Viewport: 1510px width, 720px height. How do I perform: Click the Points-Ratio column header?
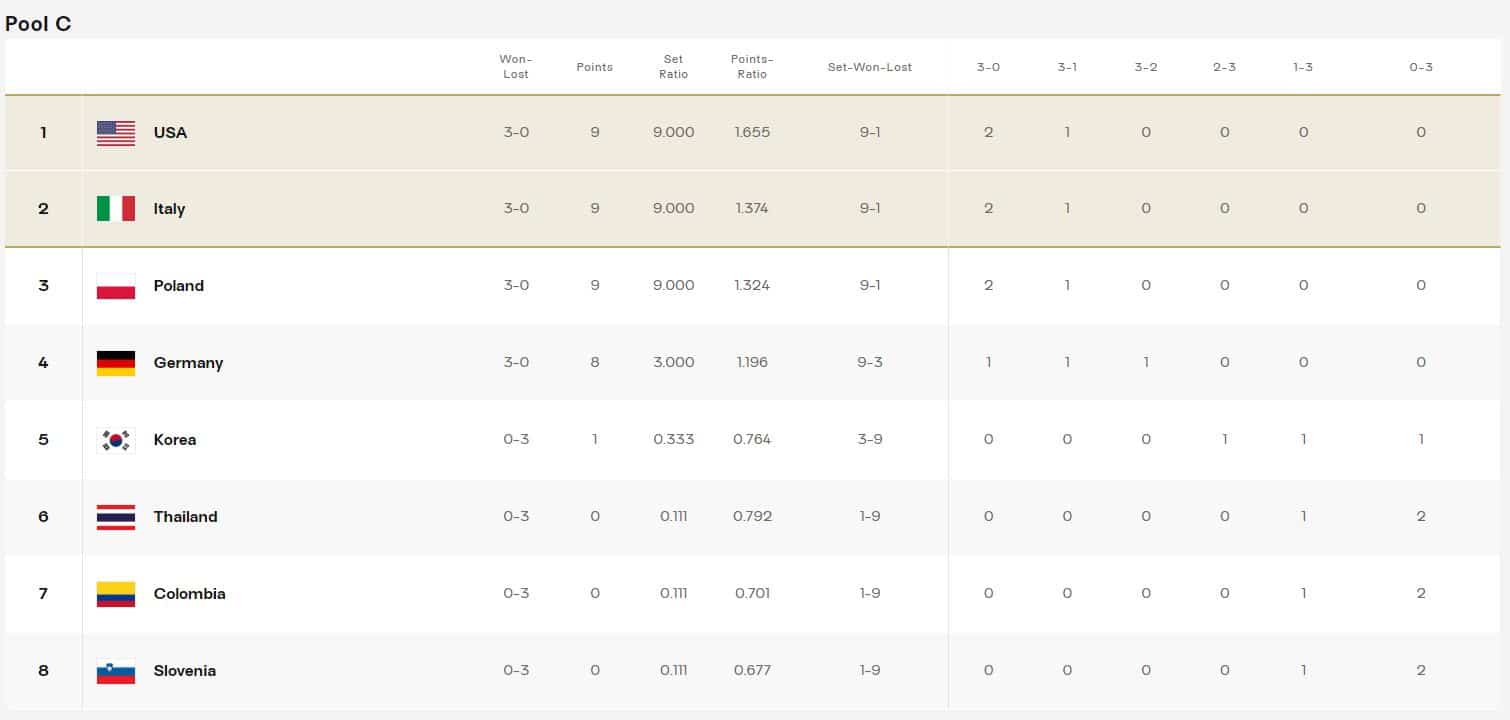(752, 67)
